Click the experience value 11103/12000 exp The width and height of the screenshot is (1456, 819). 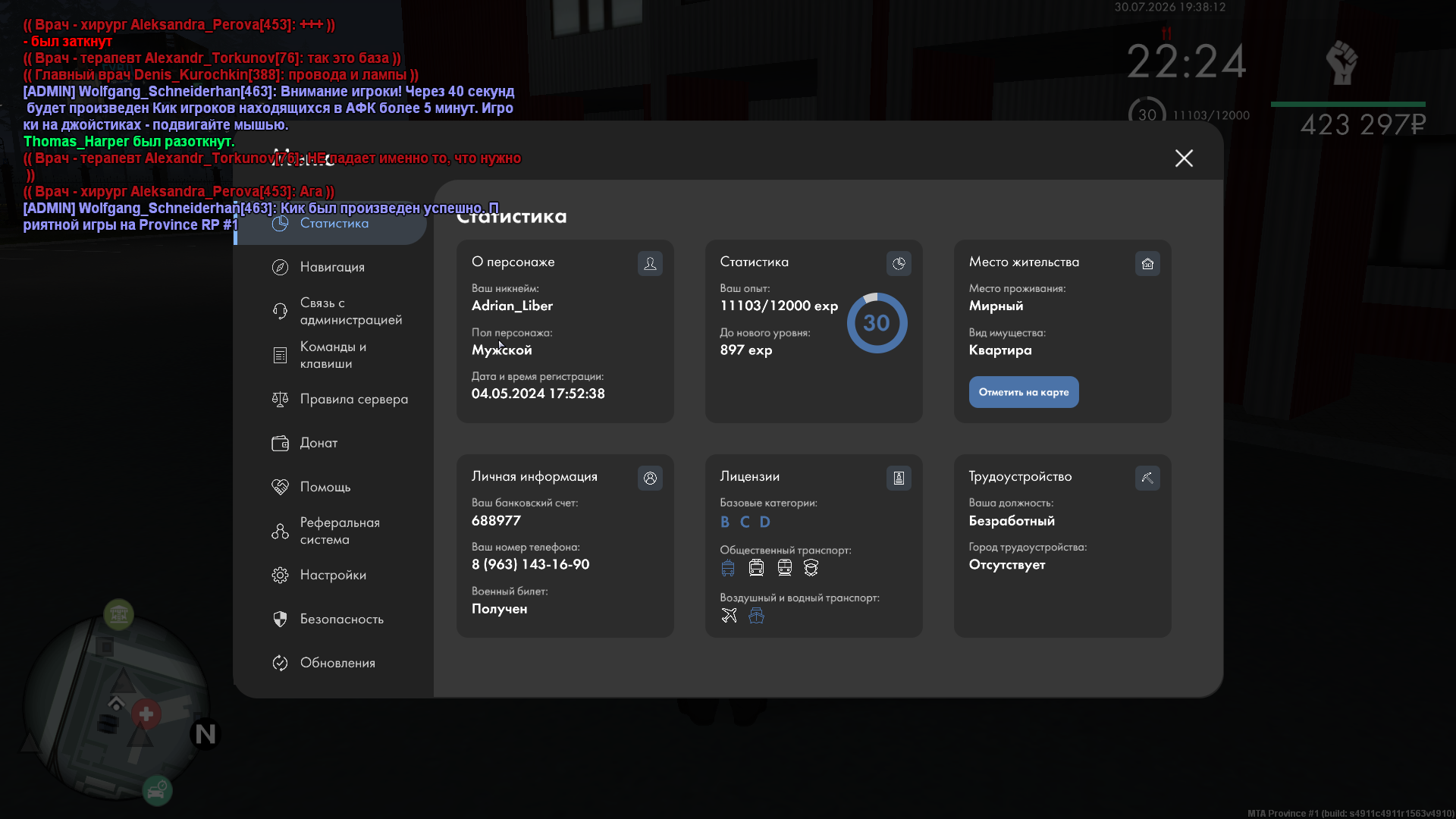coord(779,306)
